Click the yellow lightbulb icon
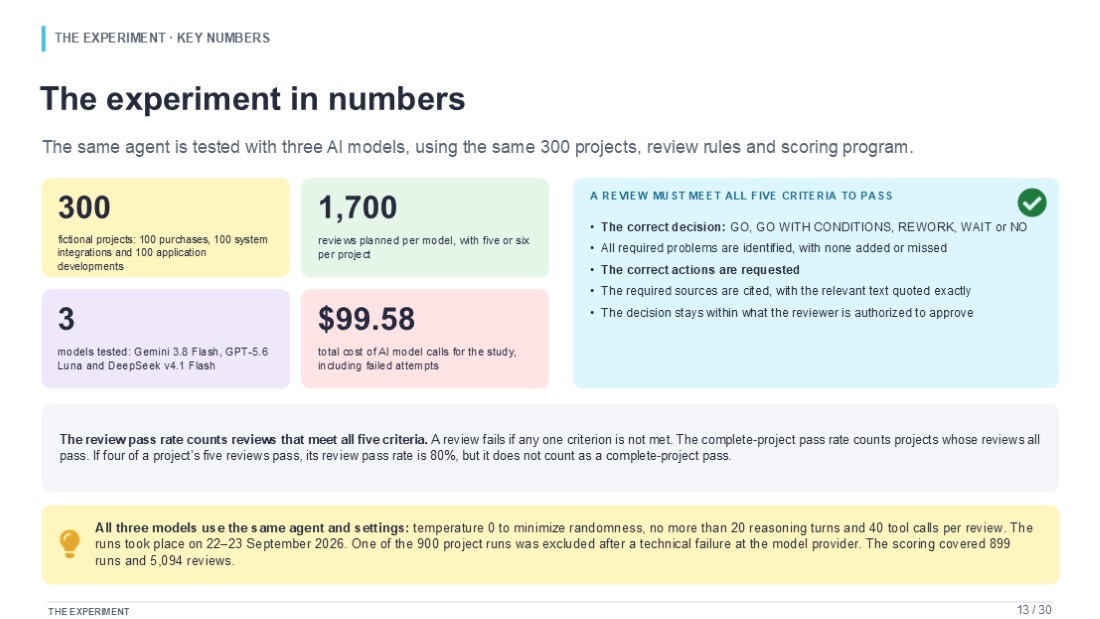This screenshot has height=619, width=1100. click(x=69, y=543)
